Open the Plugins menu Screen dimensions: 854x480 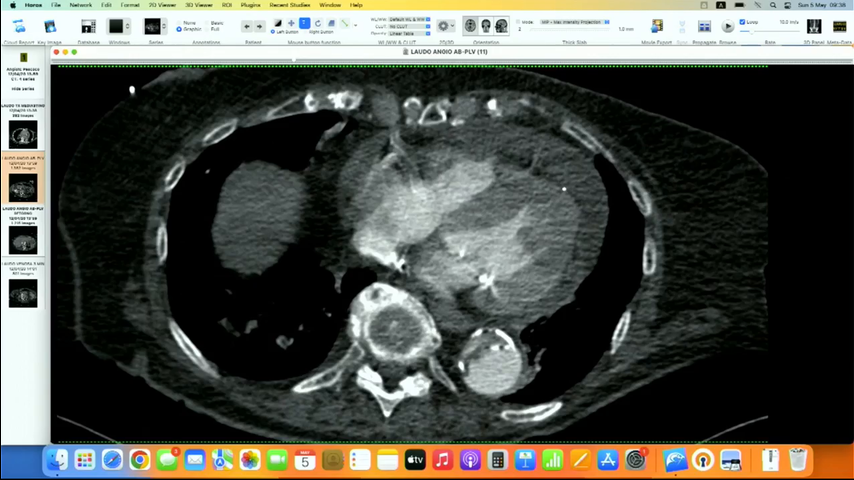(251, 5)
